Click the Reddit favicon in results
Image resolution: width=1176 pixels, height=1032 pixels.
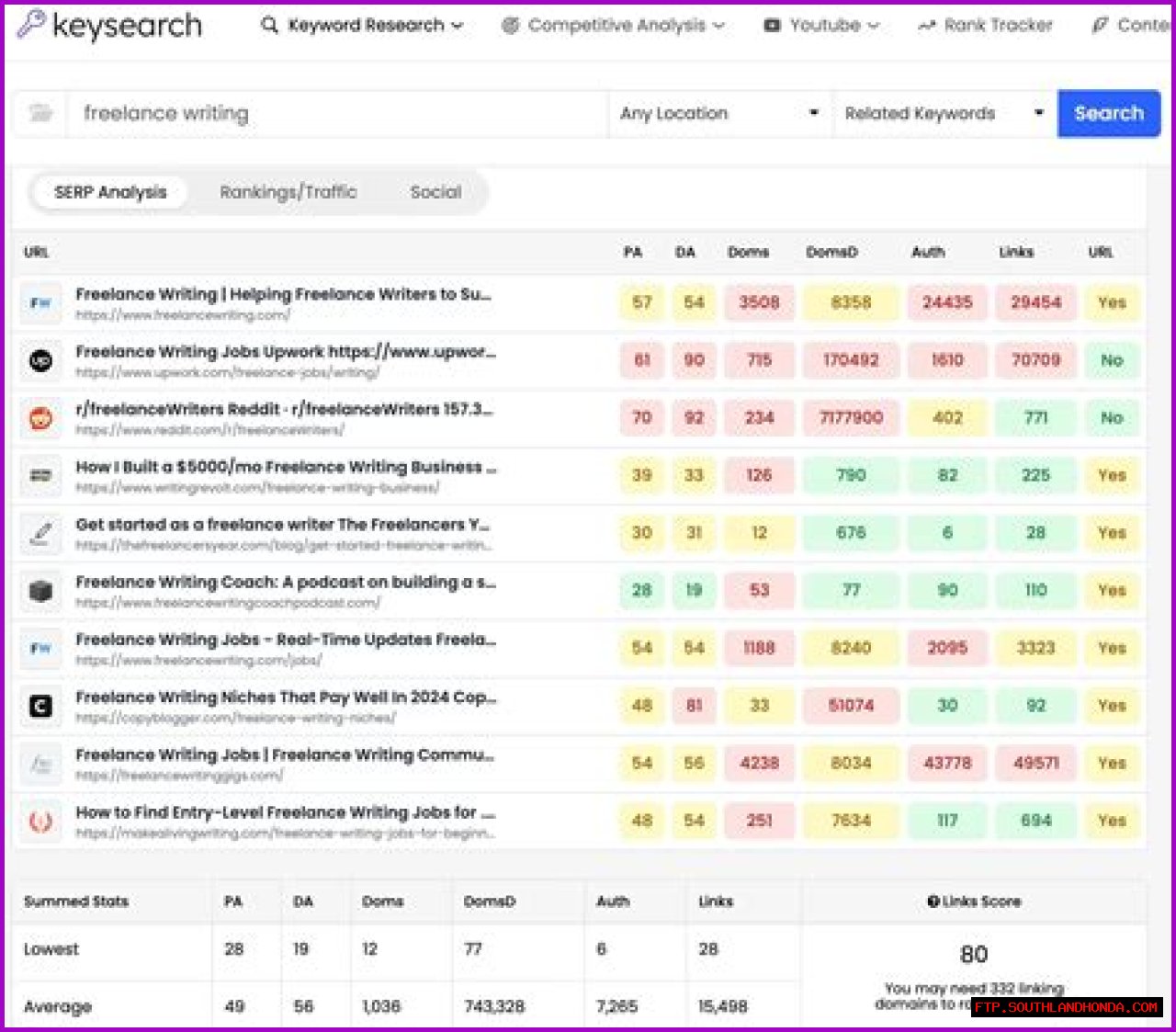tap(40, 418)
